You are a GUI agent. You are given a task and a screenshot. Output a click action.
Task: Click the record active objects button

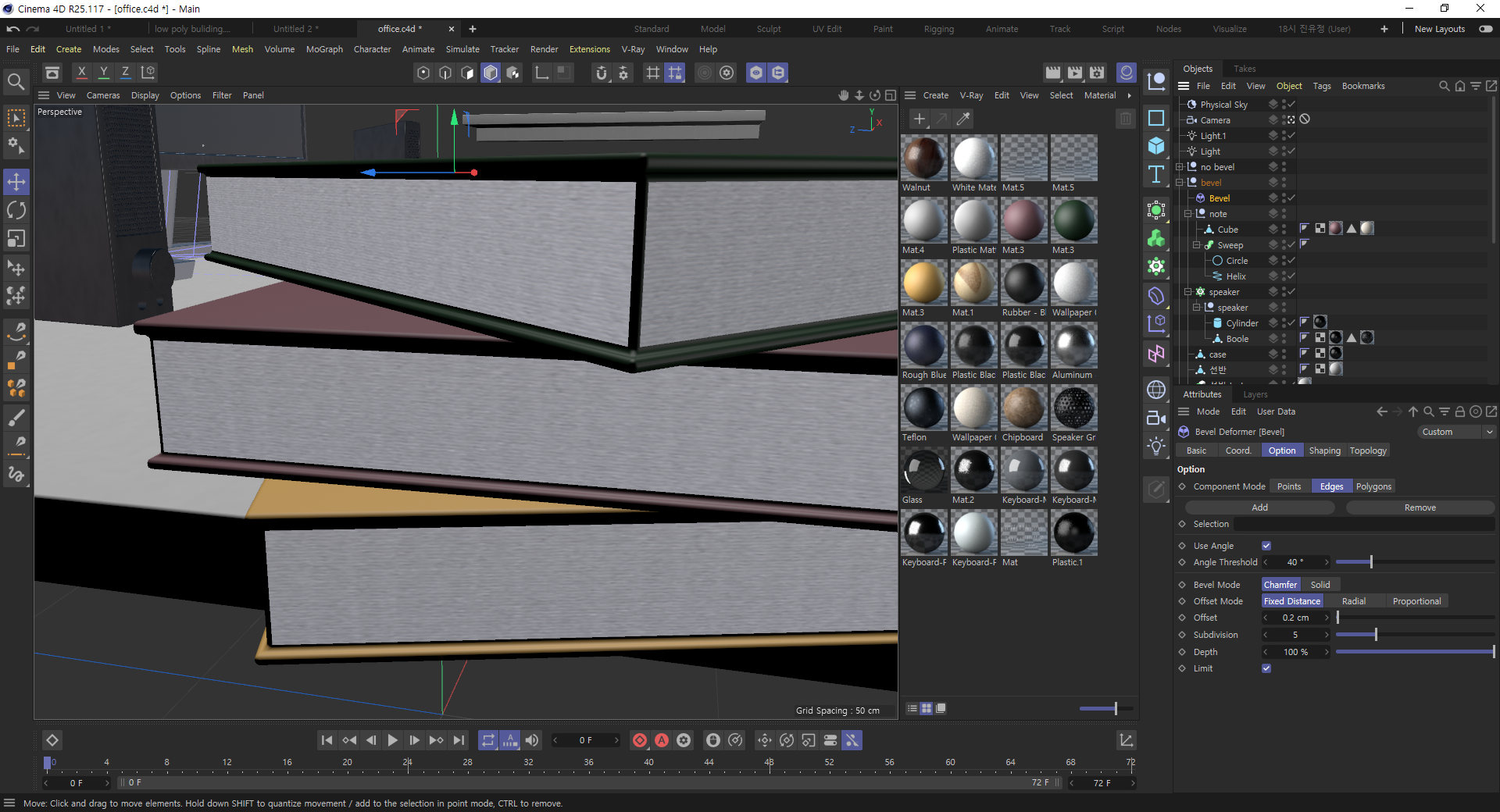coord(640,740)
